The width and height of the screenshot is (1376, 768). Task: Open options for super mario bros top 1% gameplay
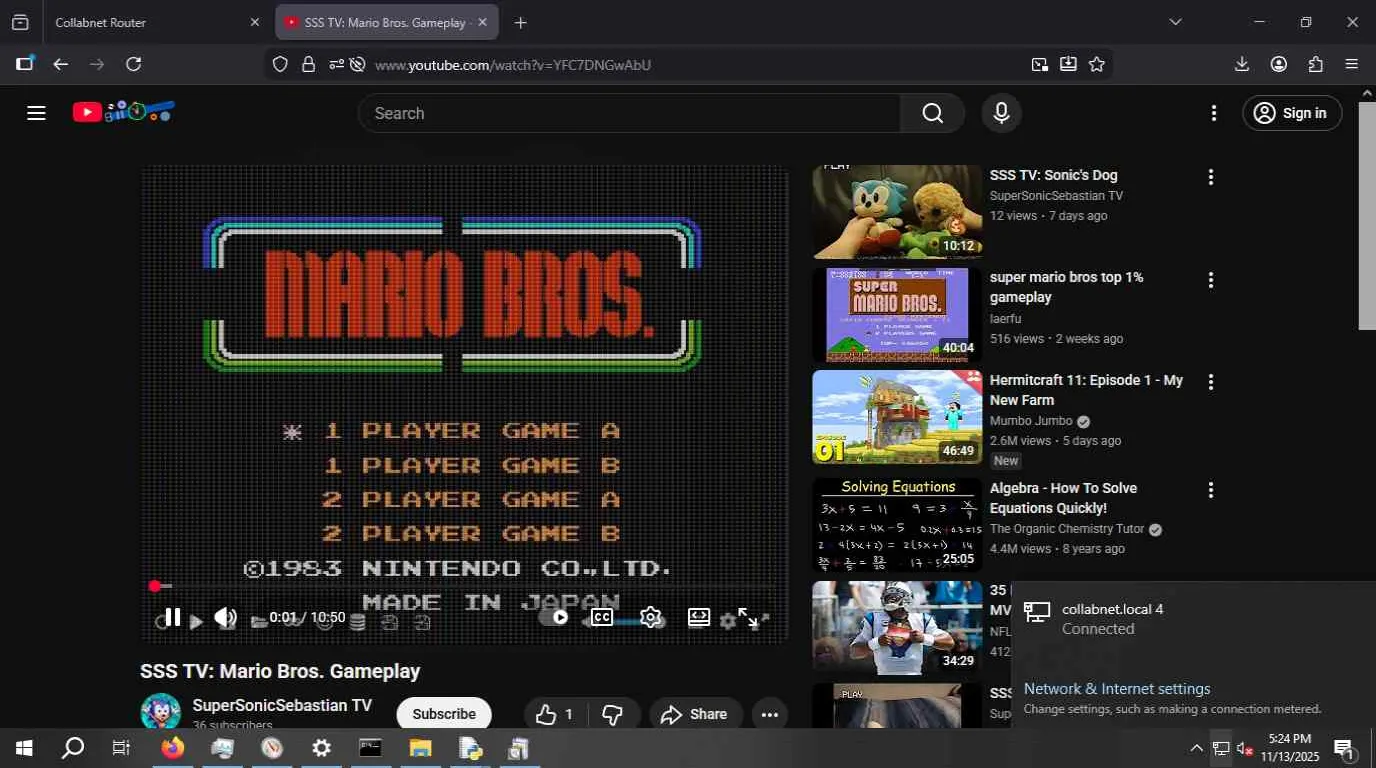coord(1210,280)
